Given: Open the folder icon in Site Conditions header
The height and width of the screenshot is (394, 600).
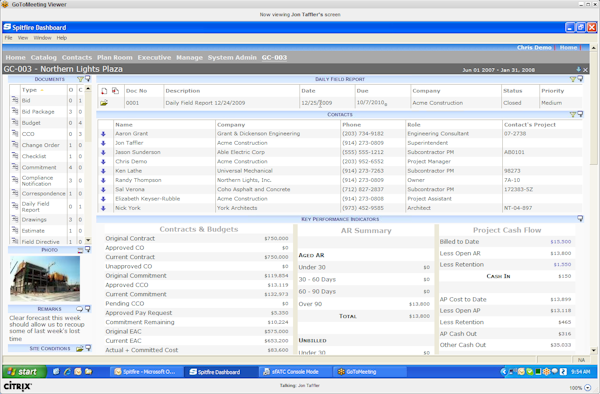Looking at the screenshot, I should click(80, 348).
